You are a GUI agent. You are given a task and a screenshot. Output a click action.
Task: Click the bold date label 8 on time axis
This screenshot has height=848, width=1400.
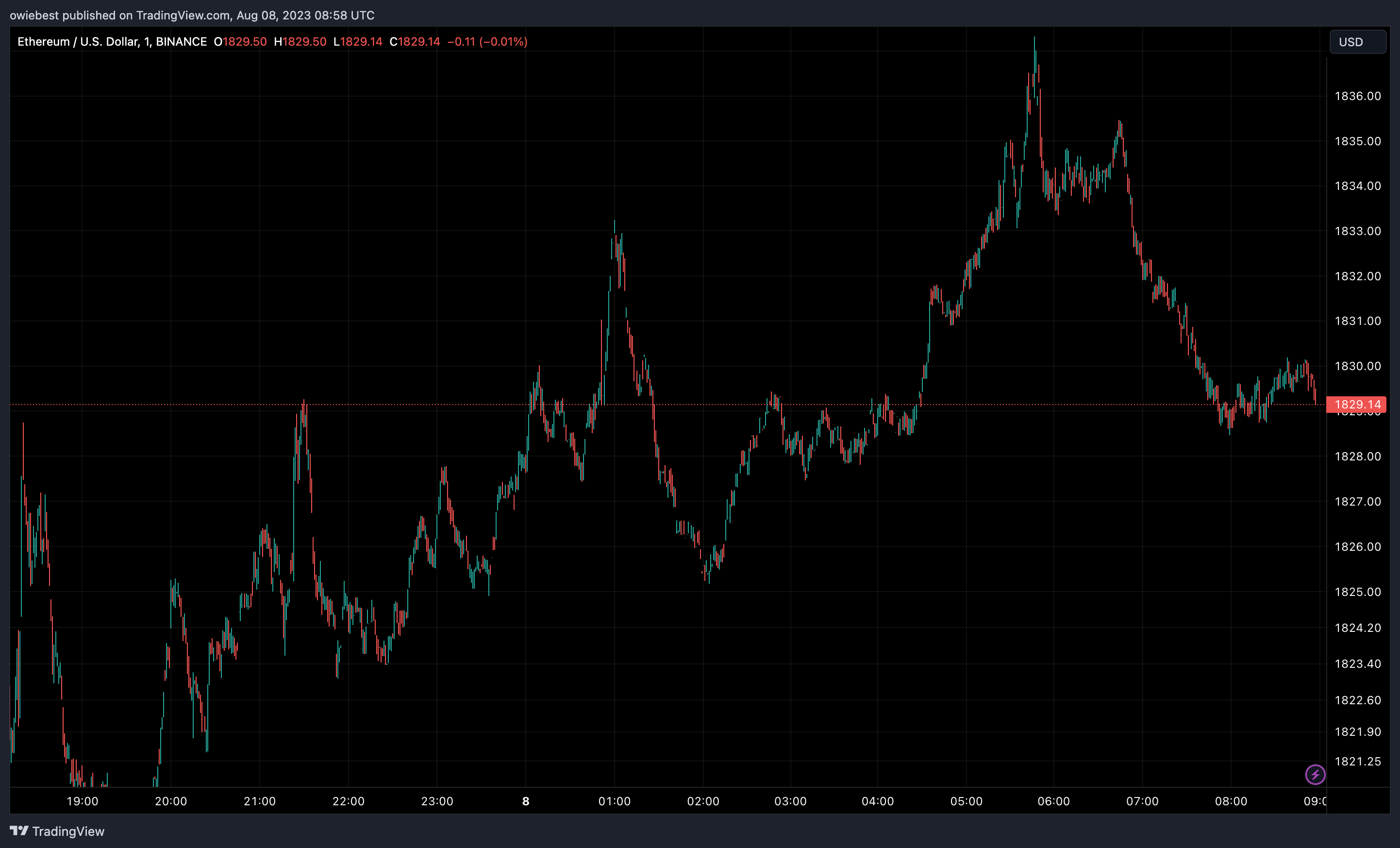[526, 801]
